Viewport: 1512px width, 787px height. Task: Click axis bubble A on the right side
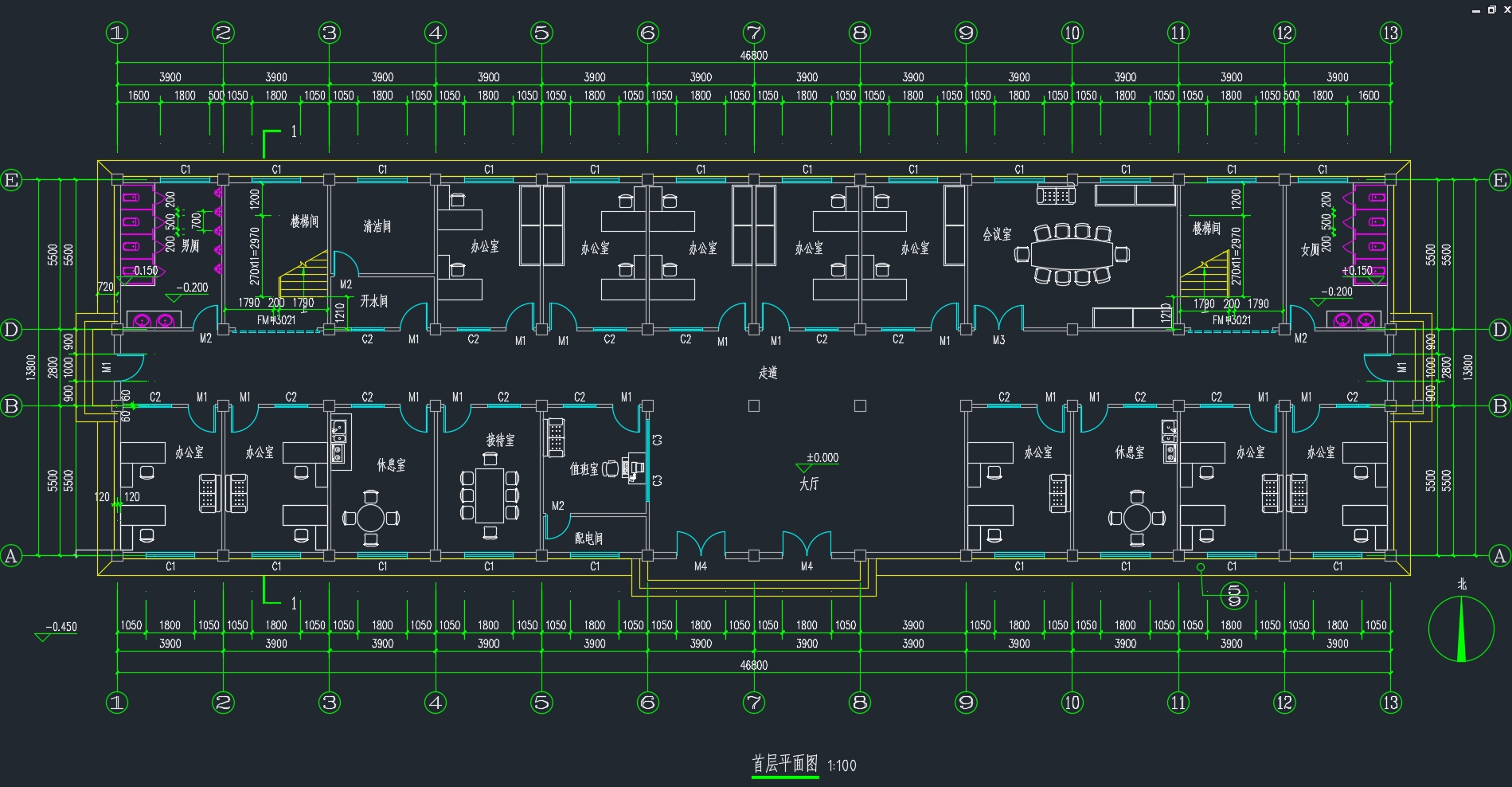pos(1500,556)
